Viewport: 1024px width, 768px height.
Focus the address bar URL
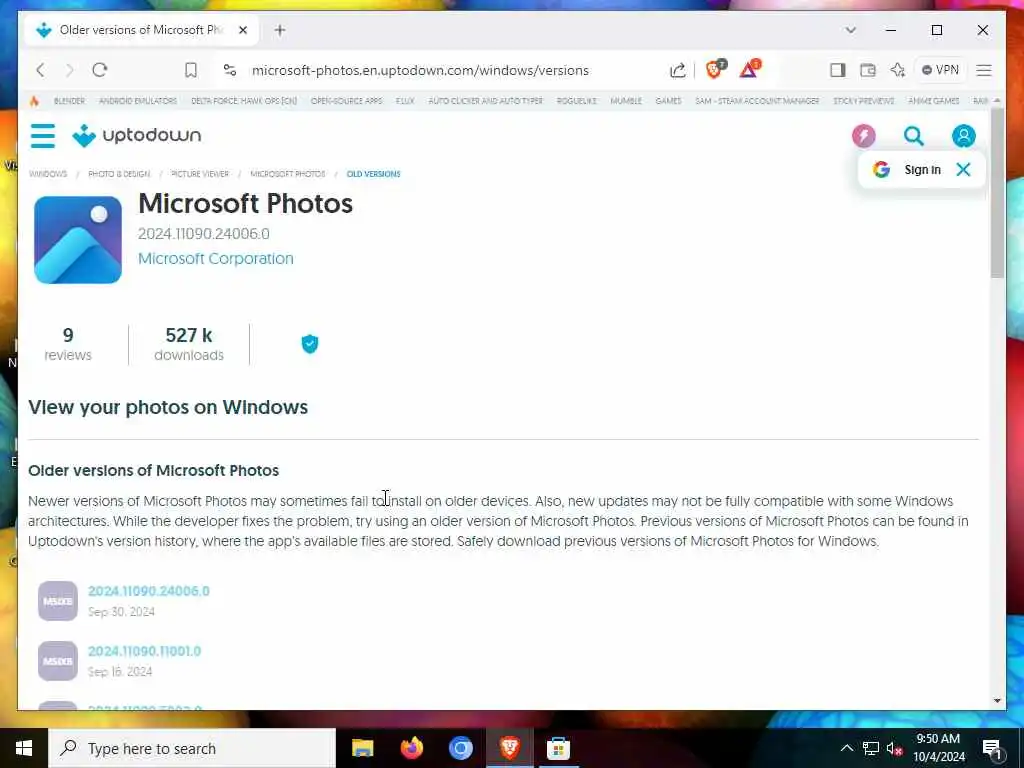(x=420, y=71)
